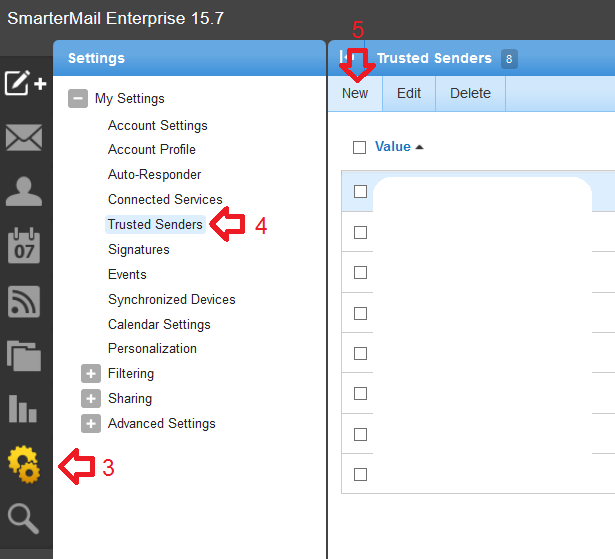
Task: Open the compose new message icon
Action: click(25, 83)
